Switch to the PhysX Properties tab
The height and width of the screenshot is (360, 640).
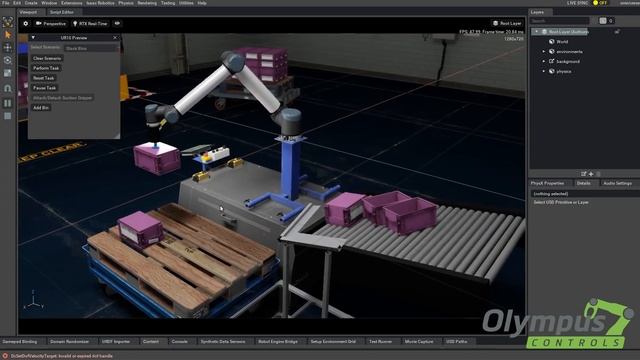point(547,183)
